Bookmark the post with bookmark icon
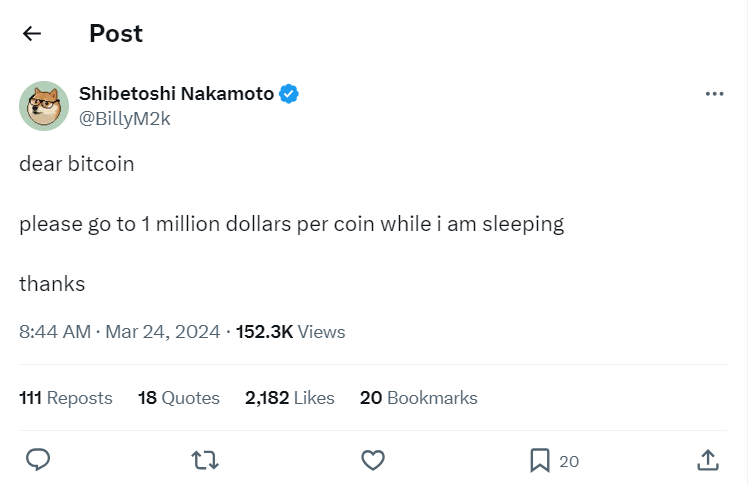 pyautogui.click(x=540, y=460)
